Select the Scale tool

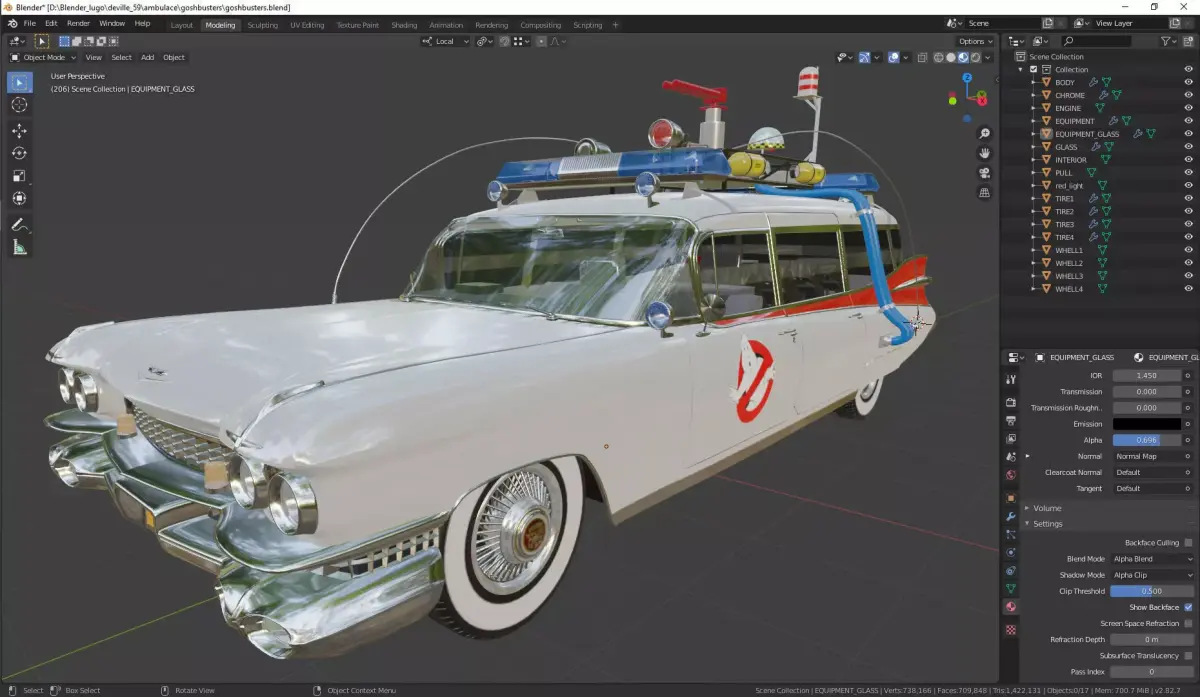[x=20, y=176]
